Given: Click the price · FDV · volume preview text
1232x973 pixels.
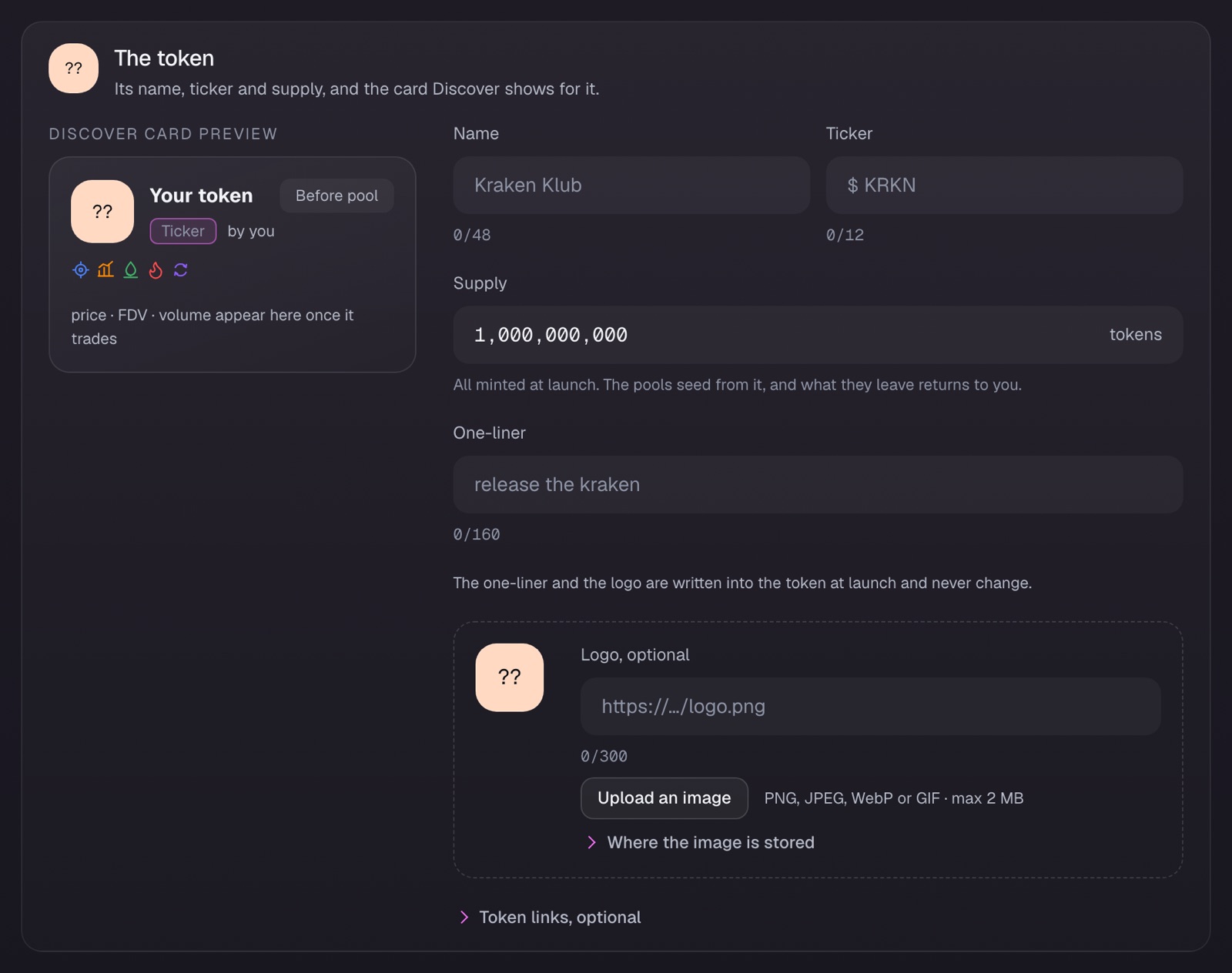Looking at the screenshot, I should [213, 327].
